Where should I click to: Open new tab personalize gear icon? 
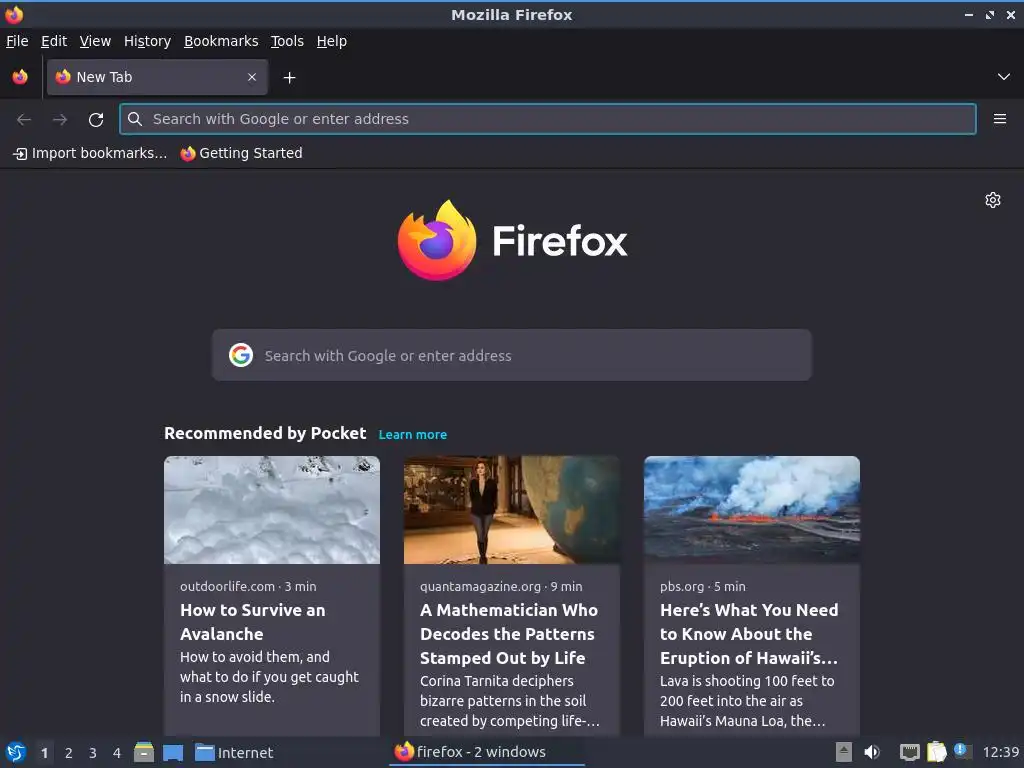993,200
